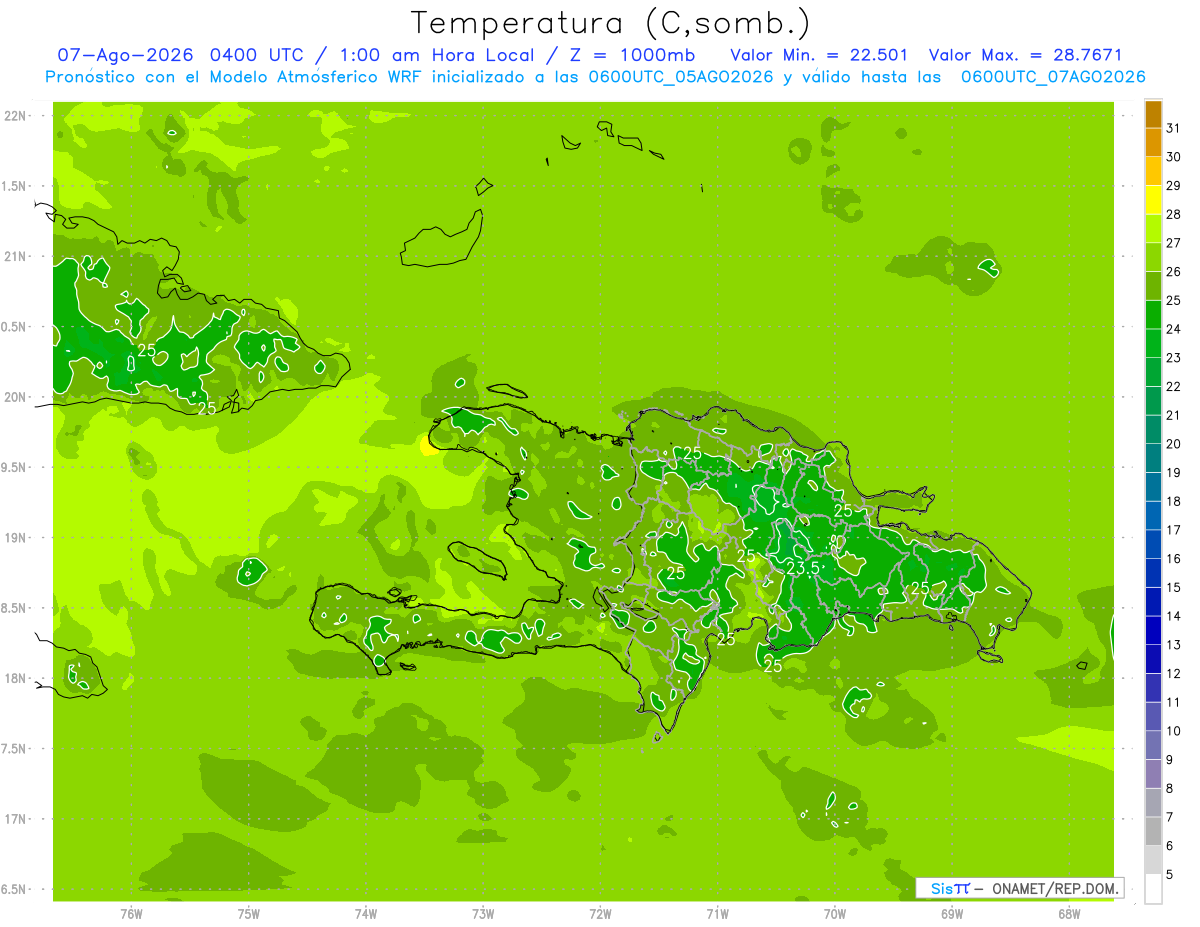The width and height of the screenshot is (1200, 927).
Task: Click the '27' colorbar label
Action: [1173, 243]
